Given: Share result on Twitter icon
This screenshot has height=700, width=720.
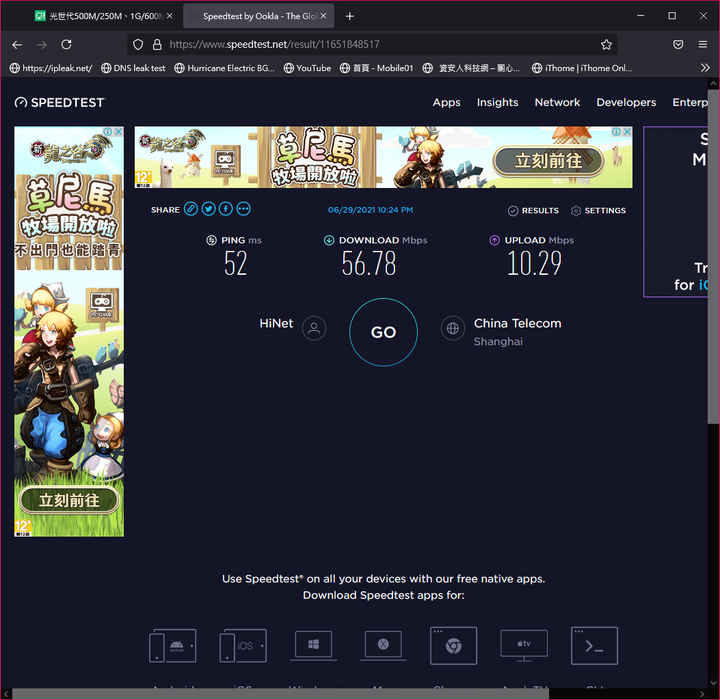Looking at the screenshot, I should coord(208,209).
